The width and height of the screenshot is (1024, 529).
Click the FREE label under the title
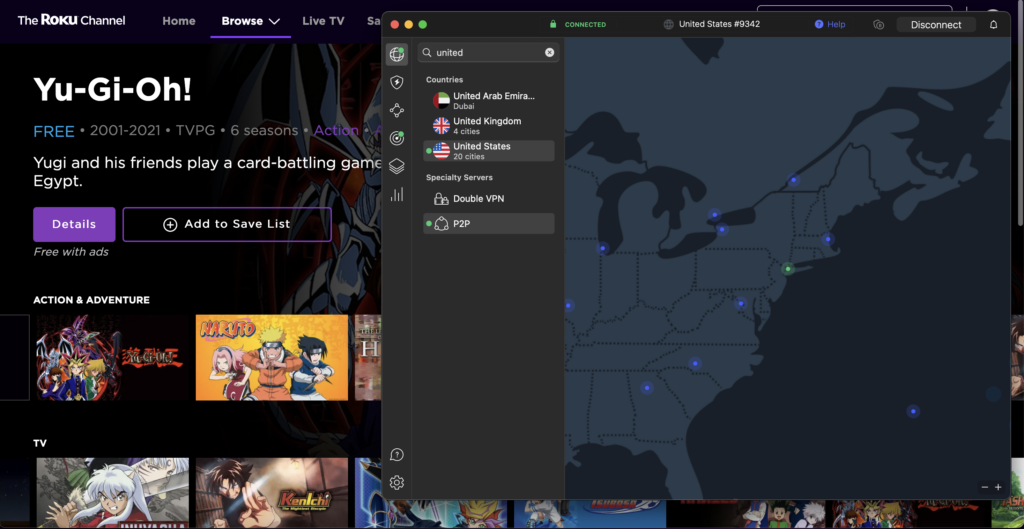(54, 131)
